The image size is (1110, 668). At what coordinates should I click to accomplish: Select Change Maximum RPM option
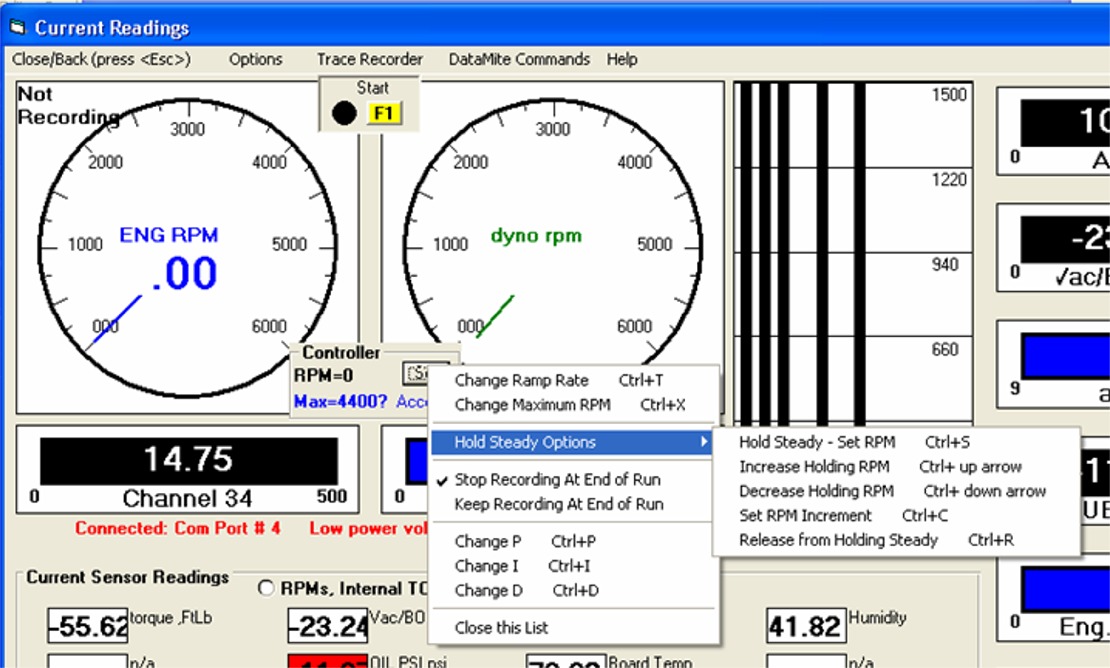pos(532,405)
